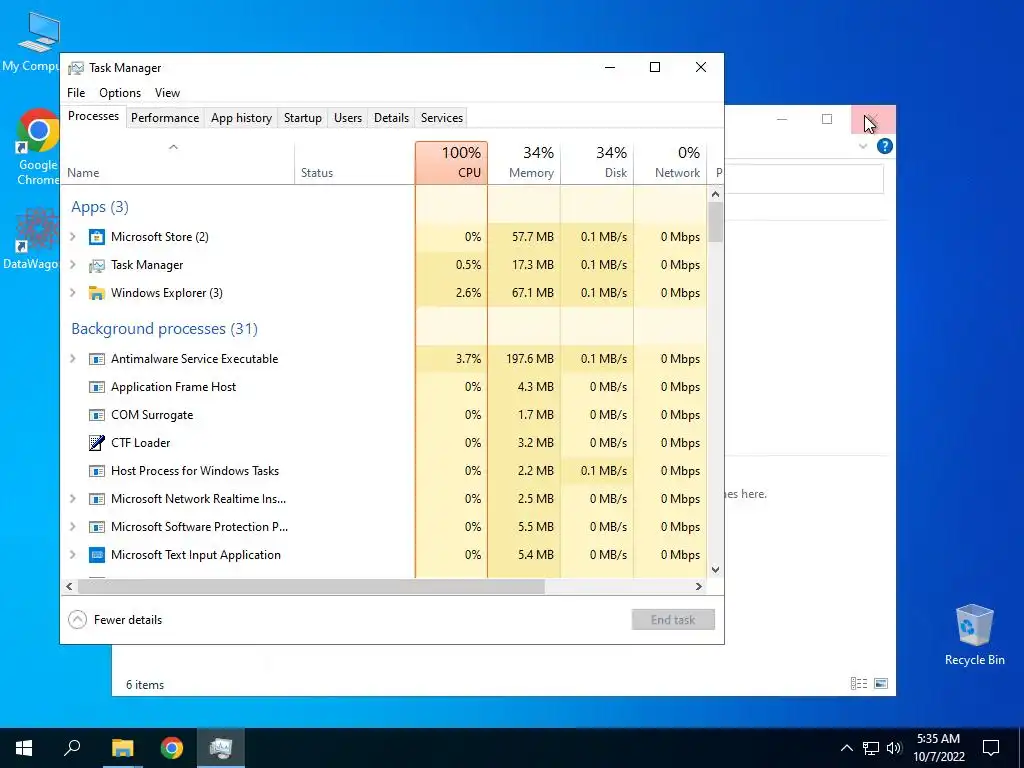Click the Antimalware Service Executable icon
The image size is (1024, 768).
tap(97, 359)
